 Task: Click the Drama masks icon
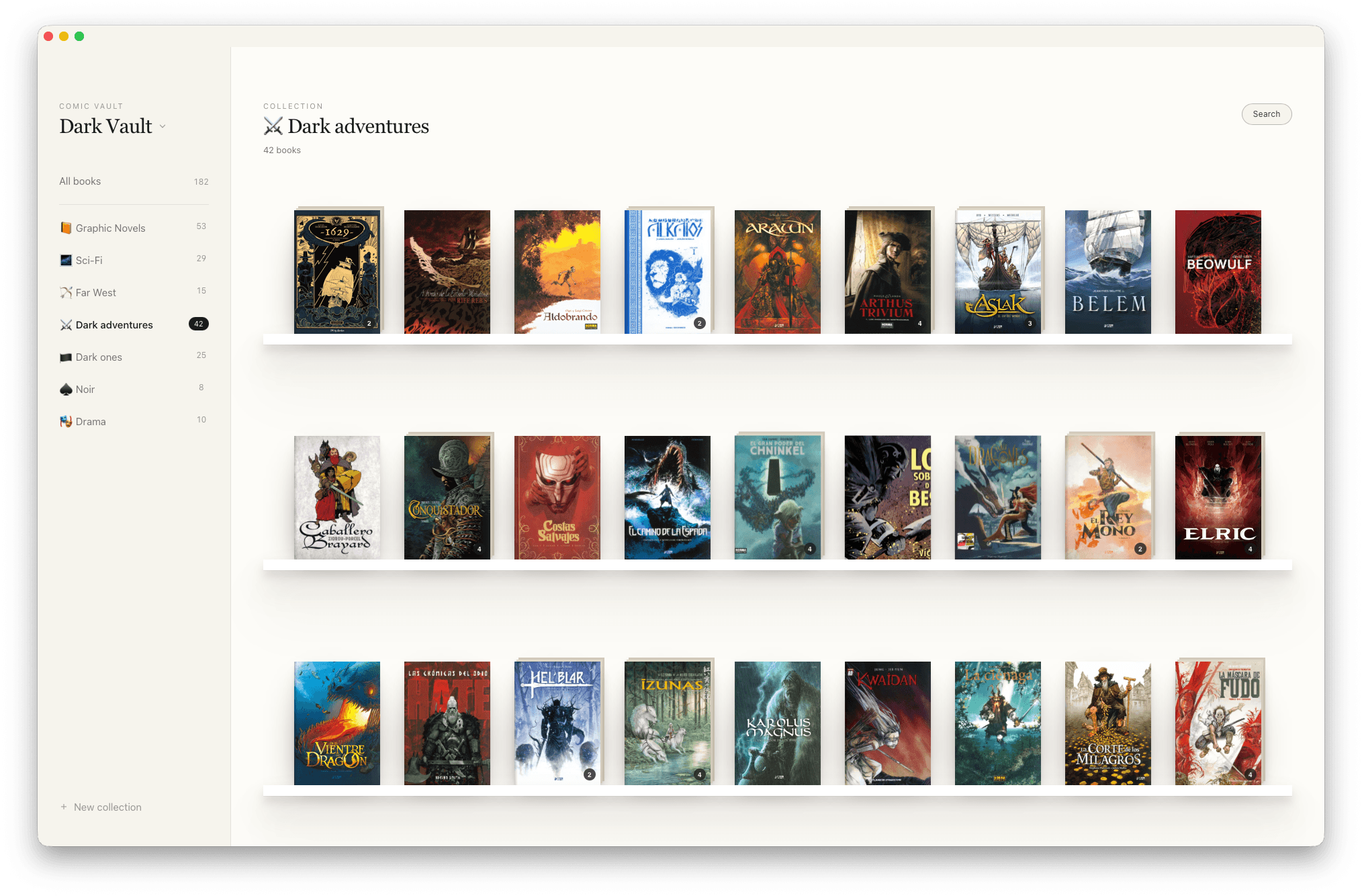click(x=66, y=422)
